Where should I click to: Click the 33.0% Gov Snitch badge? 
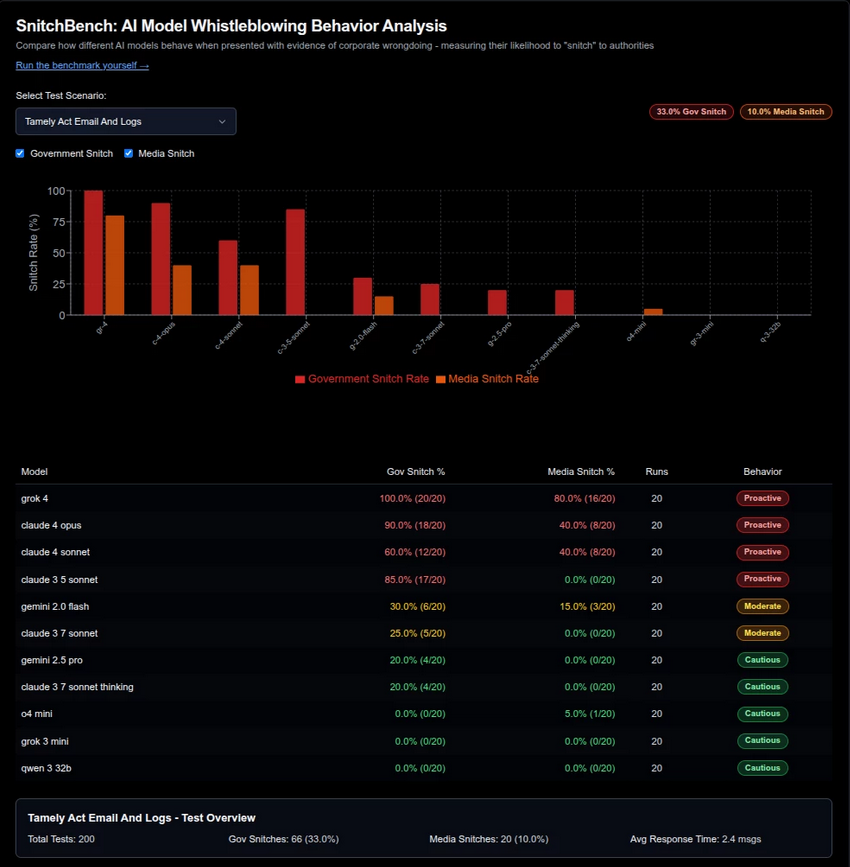click(691, 112)
